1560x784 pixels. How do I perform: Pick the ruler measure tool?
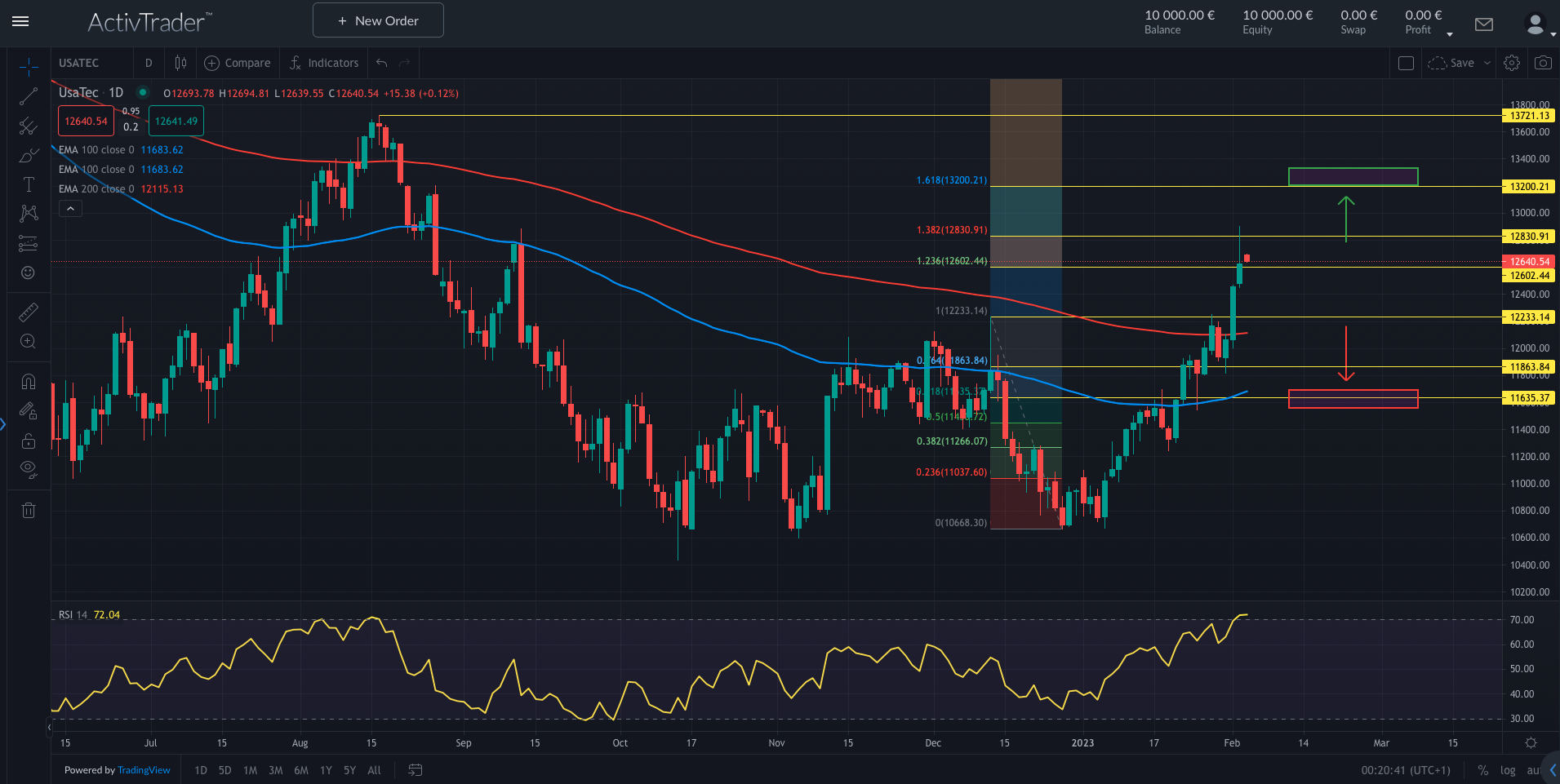point(29,312)
